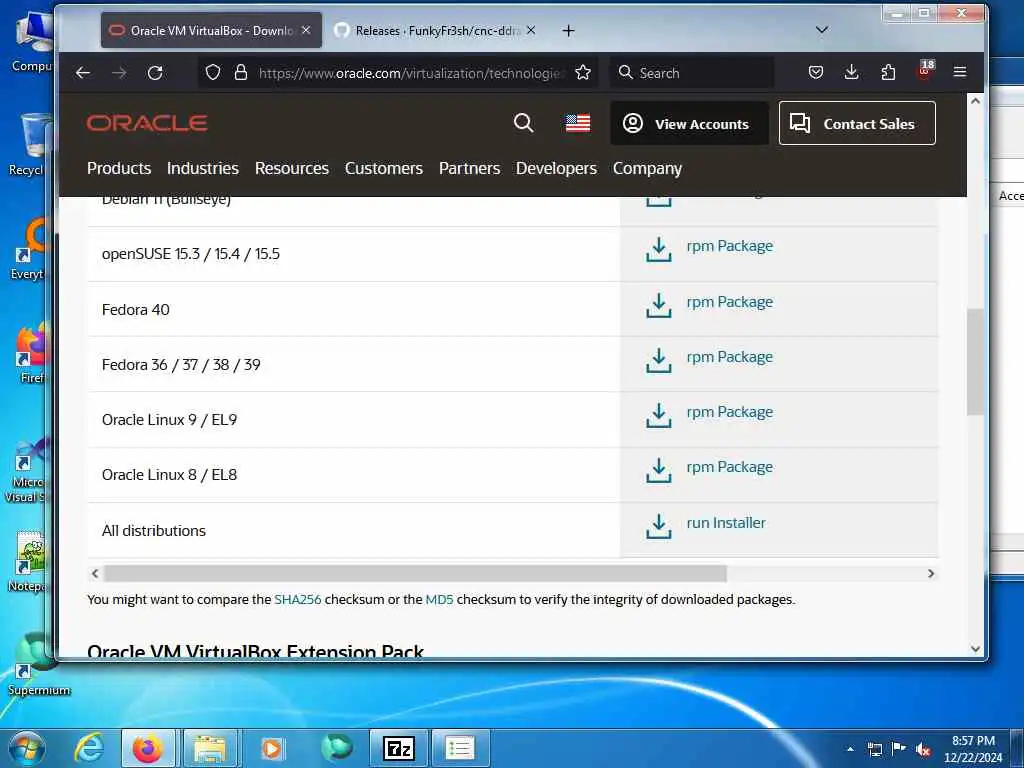Open the SHA256 checksum link

pos(298,600)
